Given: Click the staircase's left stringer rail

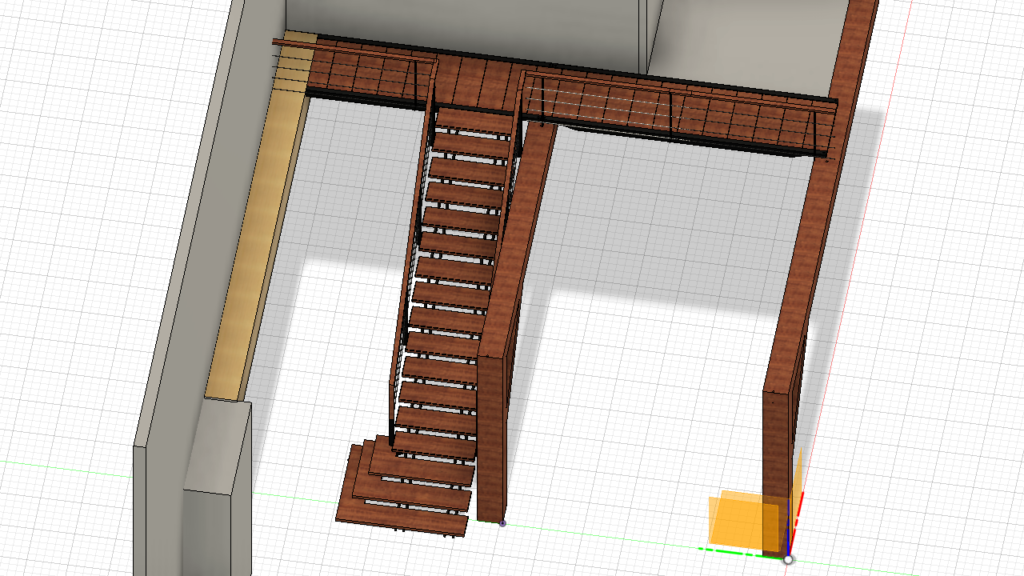Looking at the screenshot, I should (x=406, y=300).
